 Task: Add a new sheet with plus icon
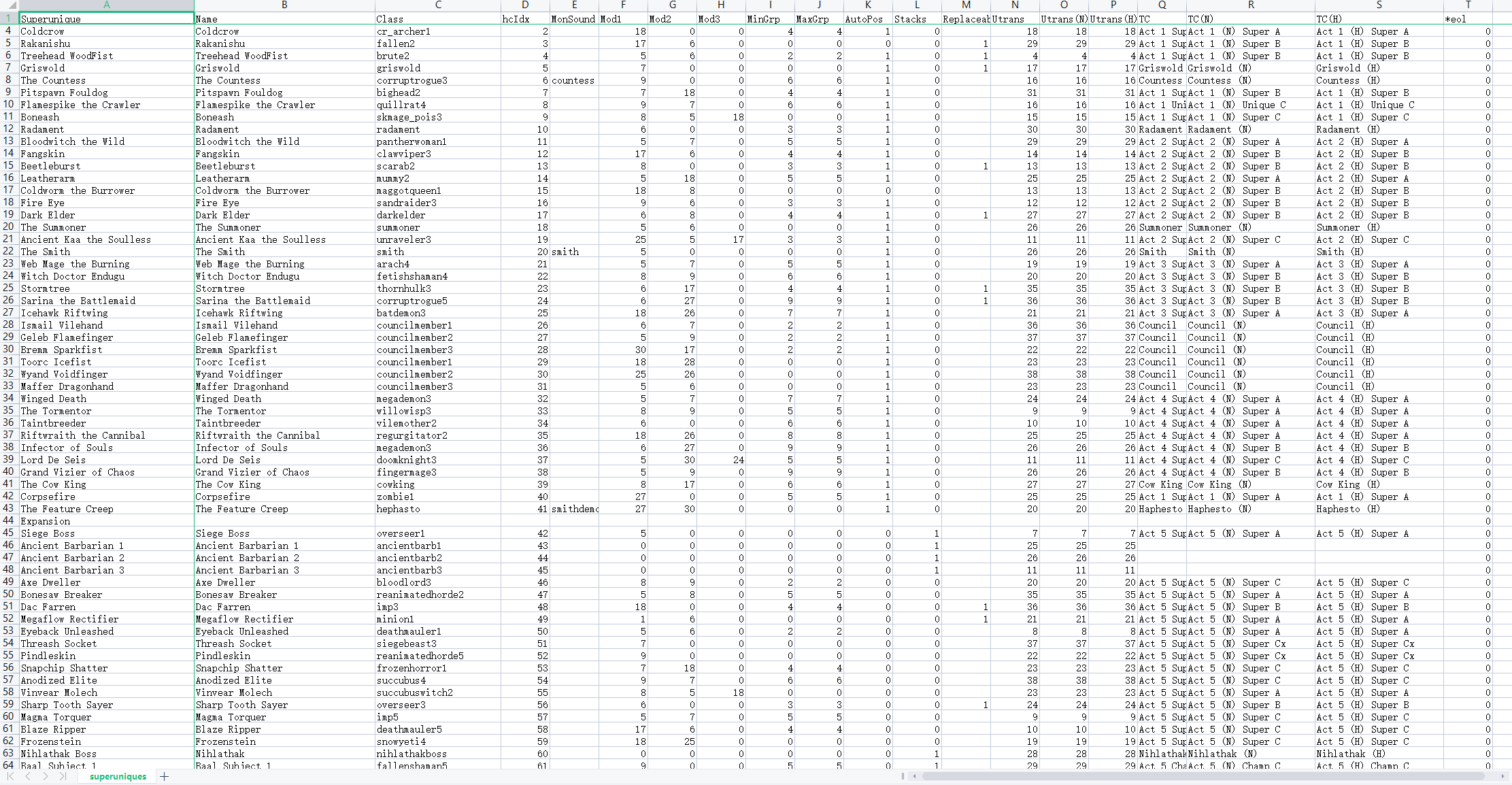164,776
